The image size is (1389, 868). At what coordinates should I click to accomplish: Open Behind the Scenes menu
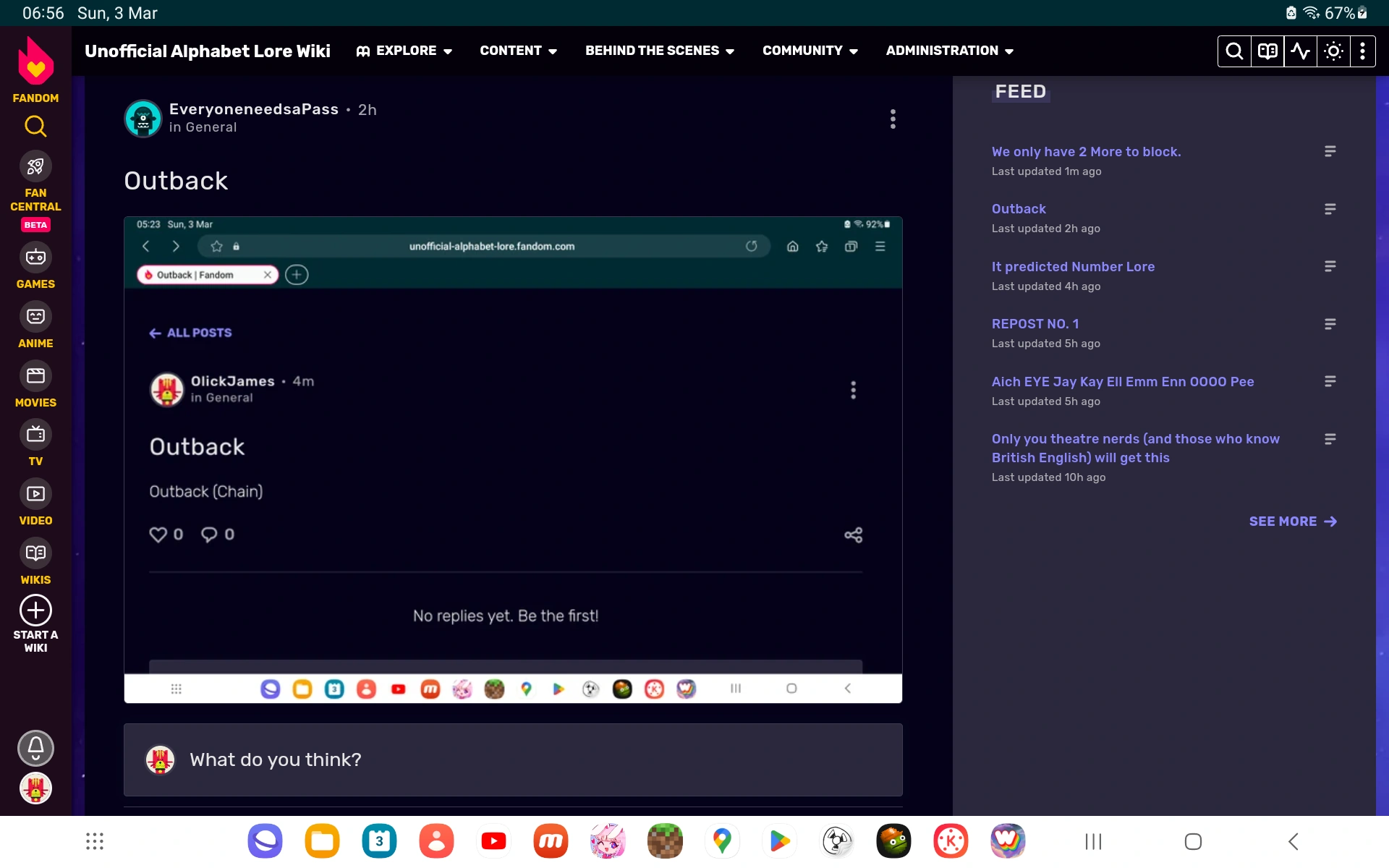tap(659, 51)
